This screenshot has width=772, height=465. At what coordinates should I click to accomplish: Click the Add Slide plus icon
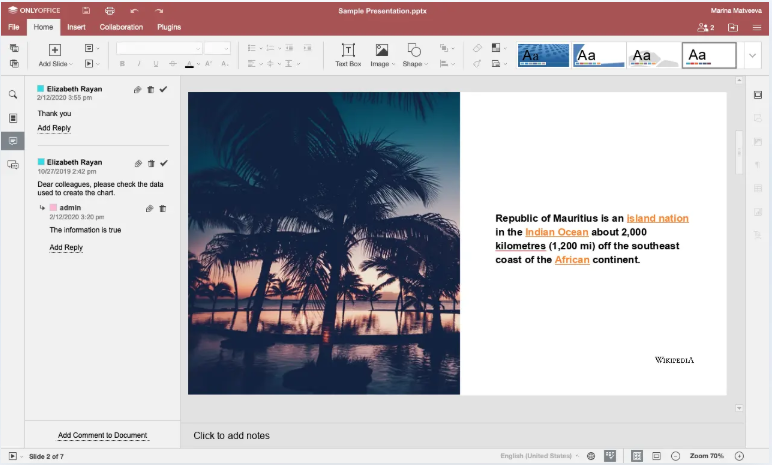(x=55, y=50)
